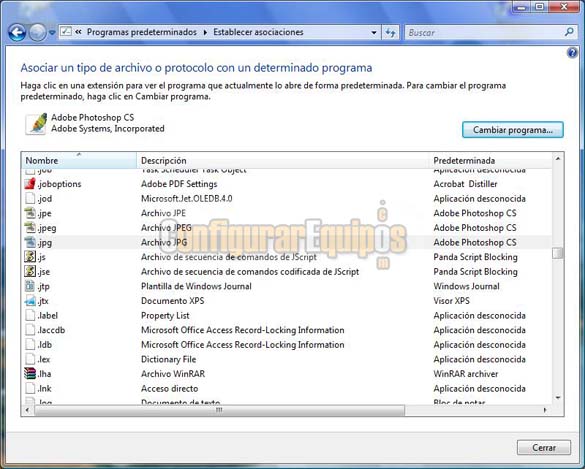Click Panda Script Blocking in the .js row
585x469 pixels.
[475, 257]
